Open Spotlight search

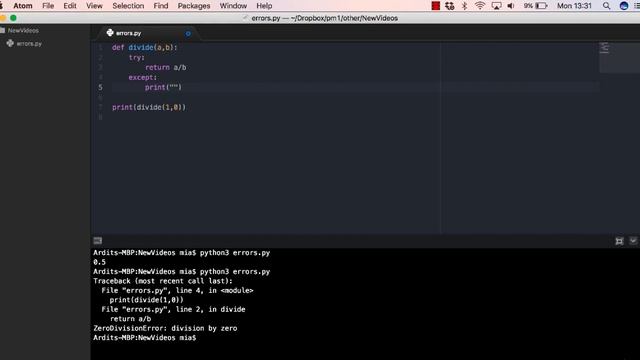(607, 6)
